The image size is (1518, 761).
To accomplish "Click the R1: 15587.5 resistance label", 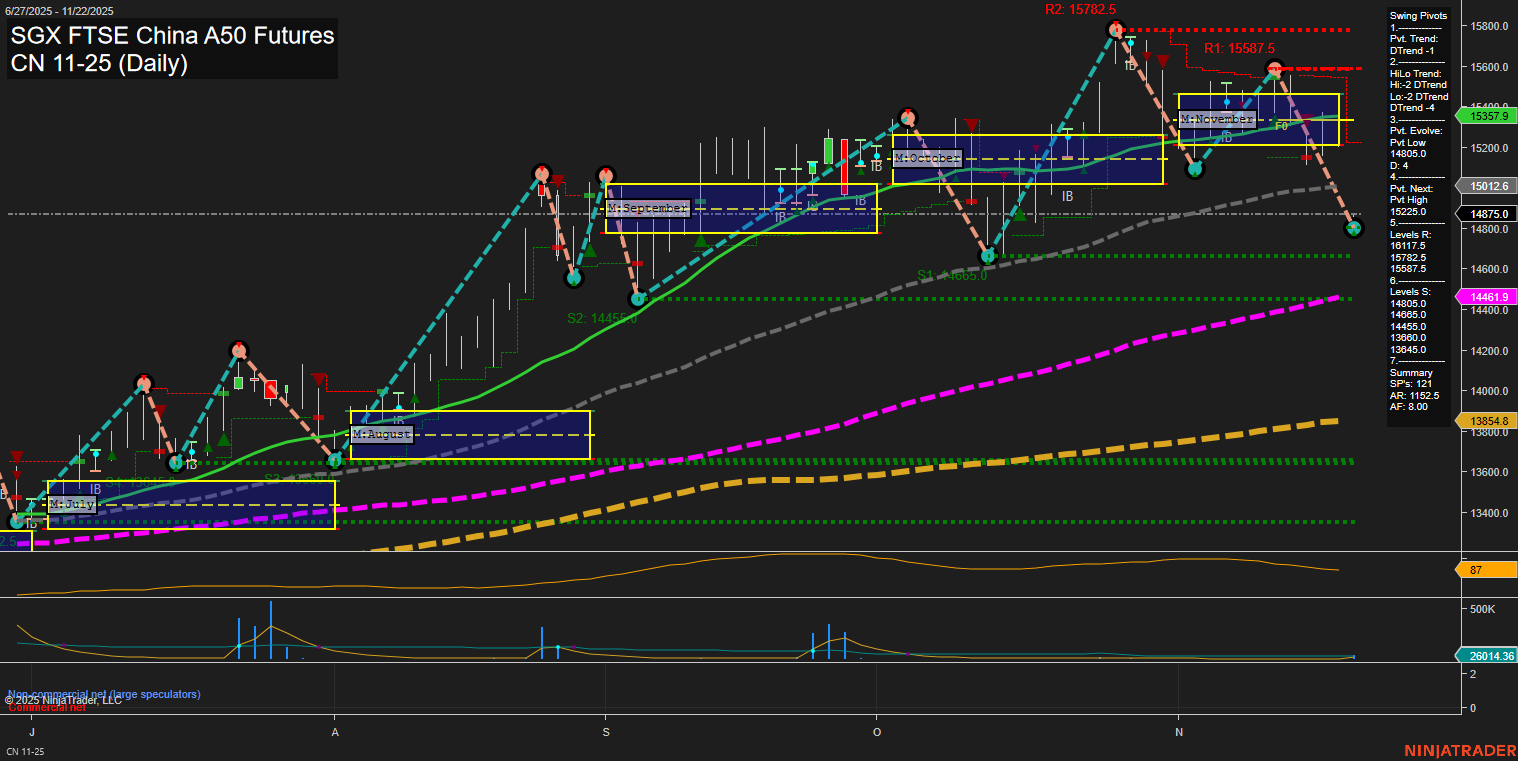I will [1239, 48].
